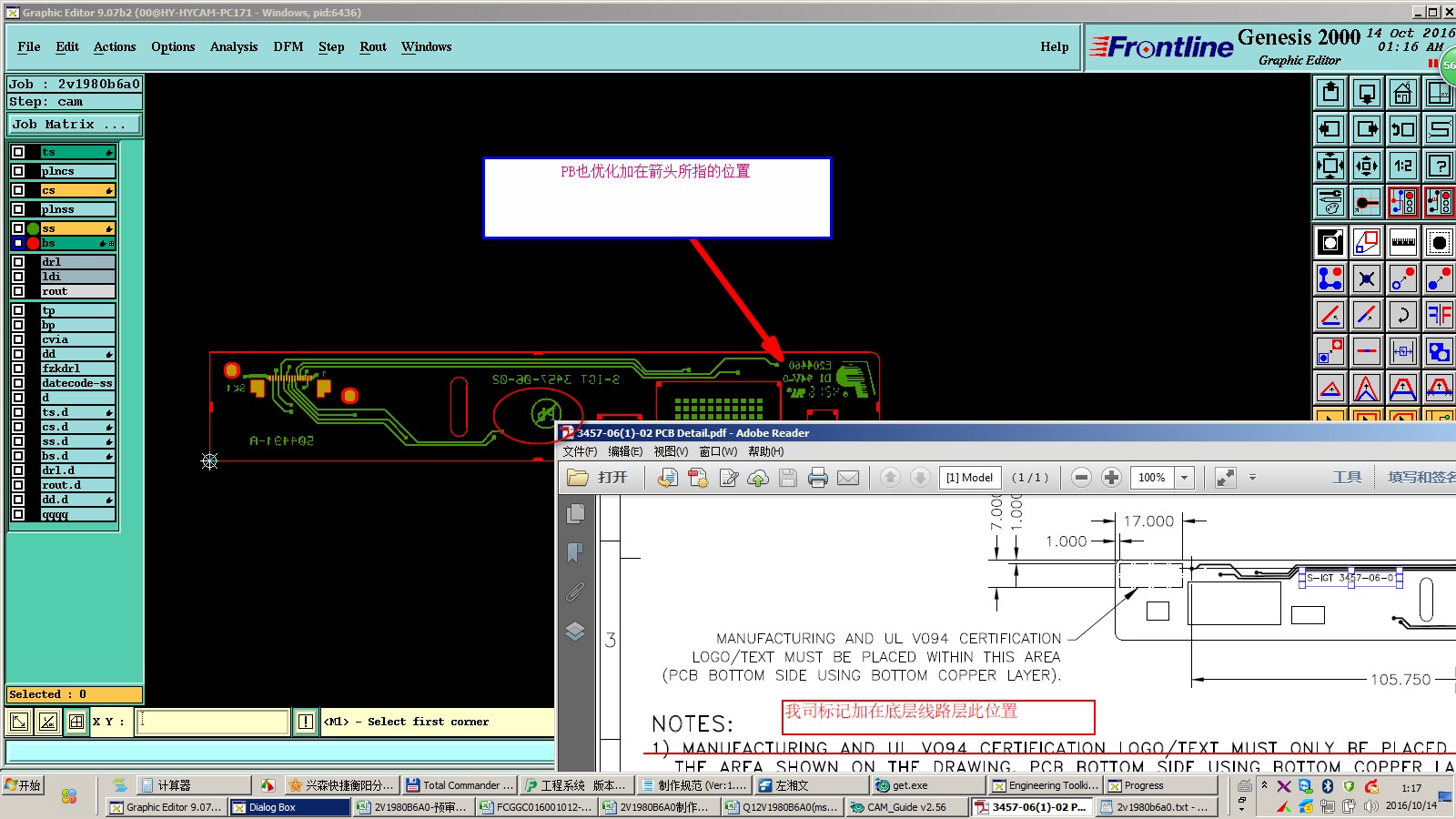Open the DFM menu
The width and height of the screenshot is (1456, 819).
click(x=288, y=47)
